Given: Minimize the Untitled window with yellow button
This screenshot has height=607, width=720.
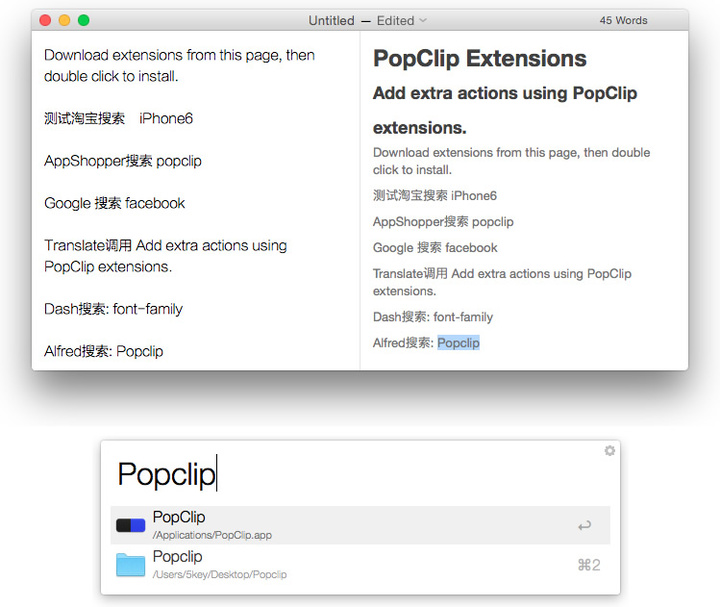Looking at the screenshot, I should (65, 20).
